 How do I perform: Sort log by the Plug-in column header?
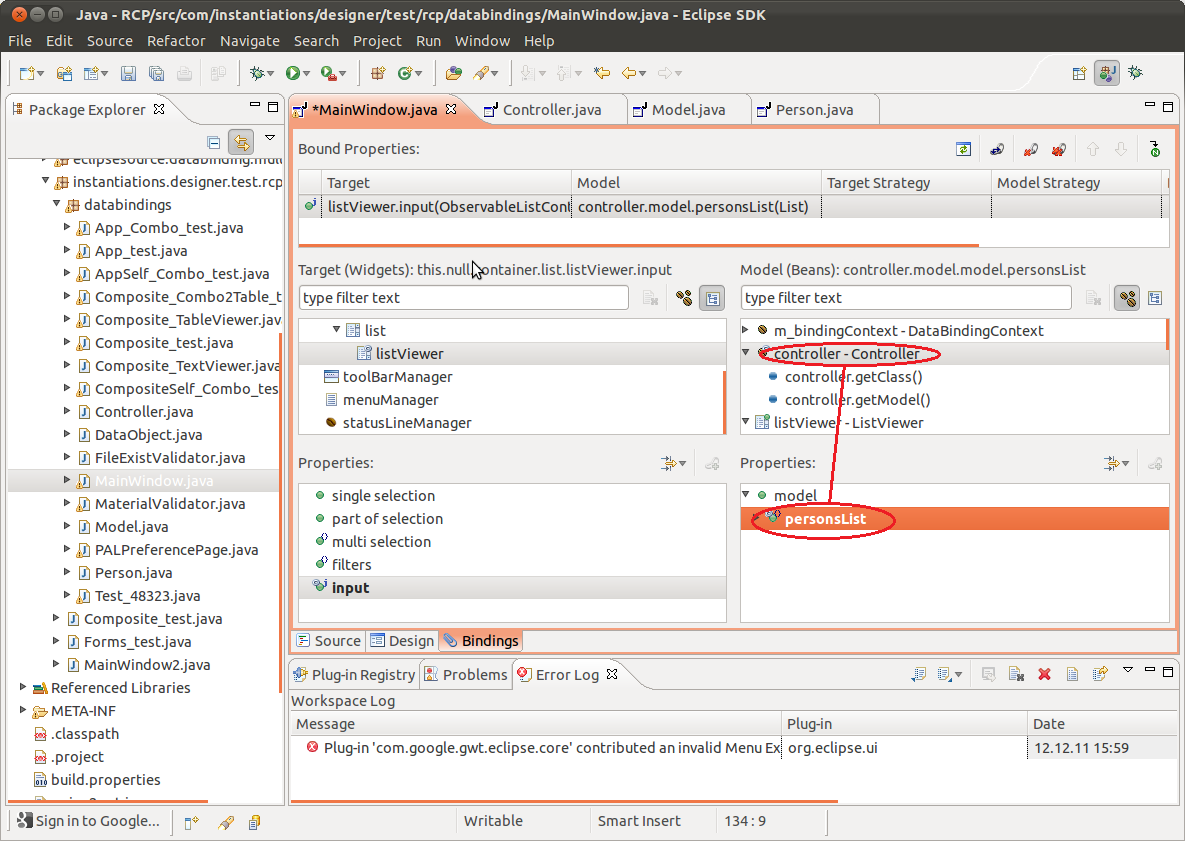tap(903, 724)
